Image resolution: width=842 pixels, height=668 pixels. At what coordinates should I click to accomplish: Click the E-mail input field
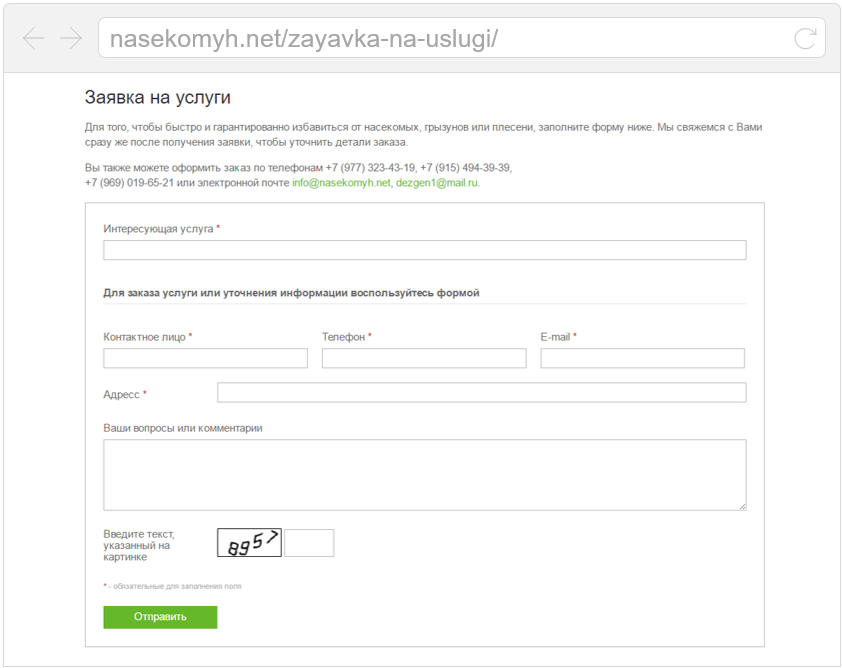coord(642,358)
